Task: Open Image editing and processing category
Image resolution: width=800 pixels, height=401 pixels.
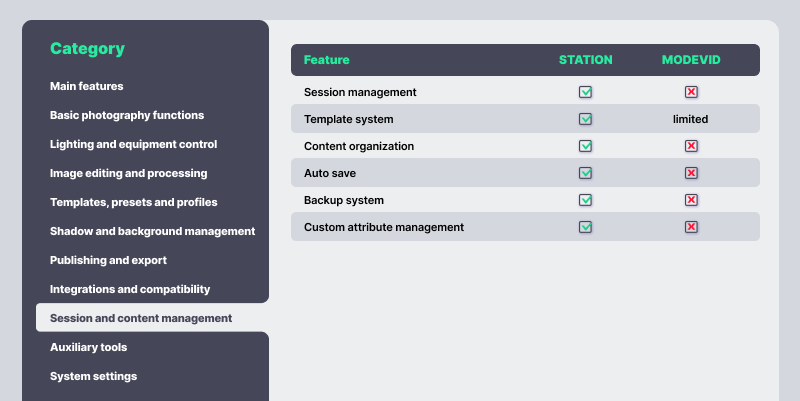Action: click(x=129, y=173)
